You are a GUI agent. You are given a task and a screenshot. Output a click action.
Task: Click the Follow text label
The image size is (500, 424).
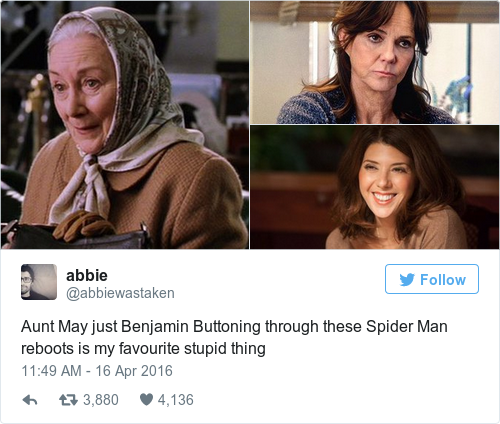[443, 280]
